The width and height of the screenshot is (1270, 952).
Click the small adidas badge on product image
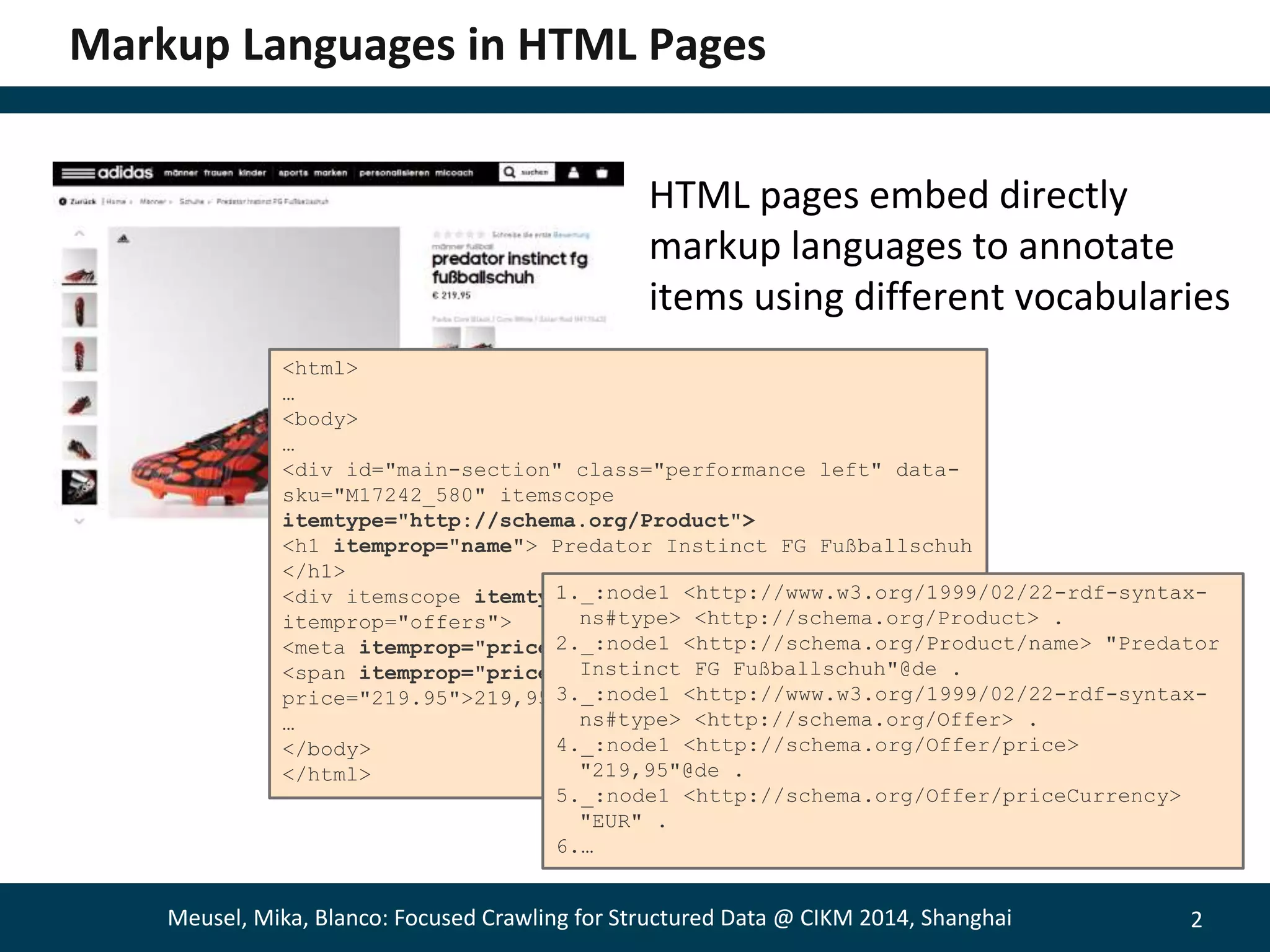click(x=123, y=239)
